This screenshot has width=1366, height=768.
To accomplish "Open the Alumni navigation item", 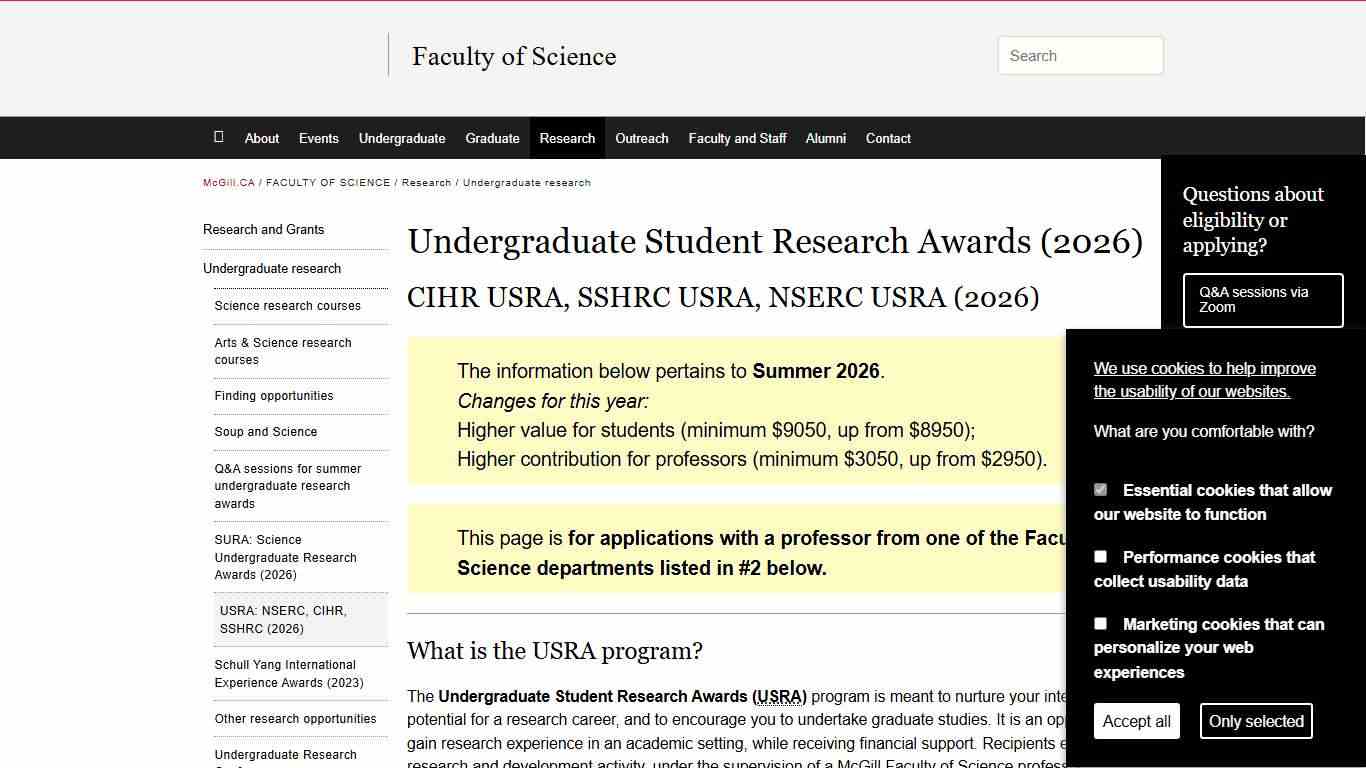I will point(826,138).
